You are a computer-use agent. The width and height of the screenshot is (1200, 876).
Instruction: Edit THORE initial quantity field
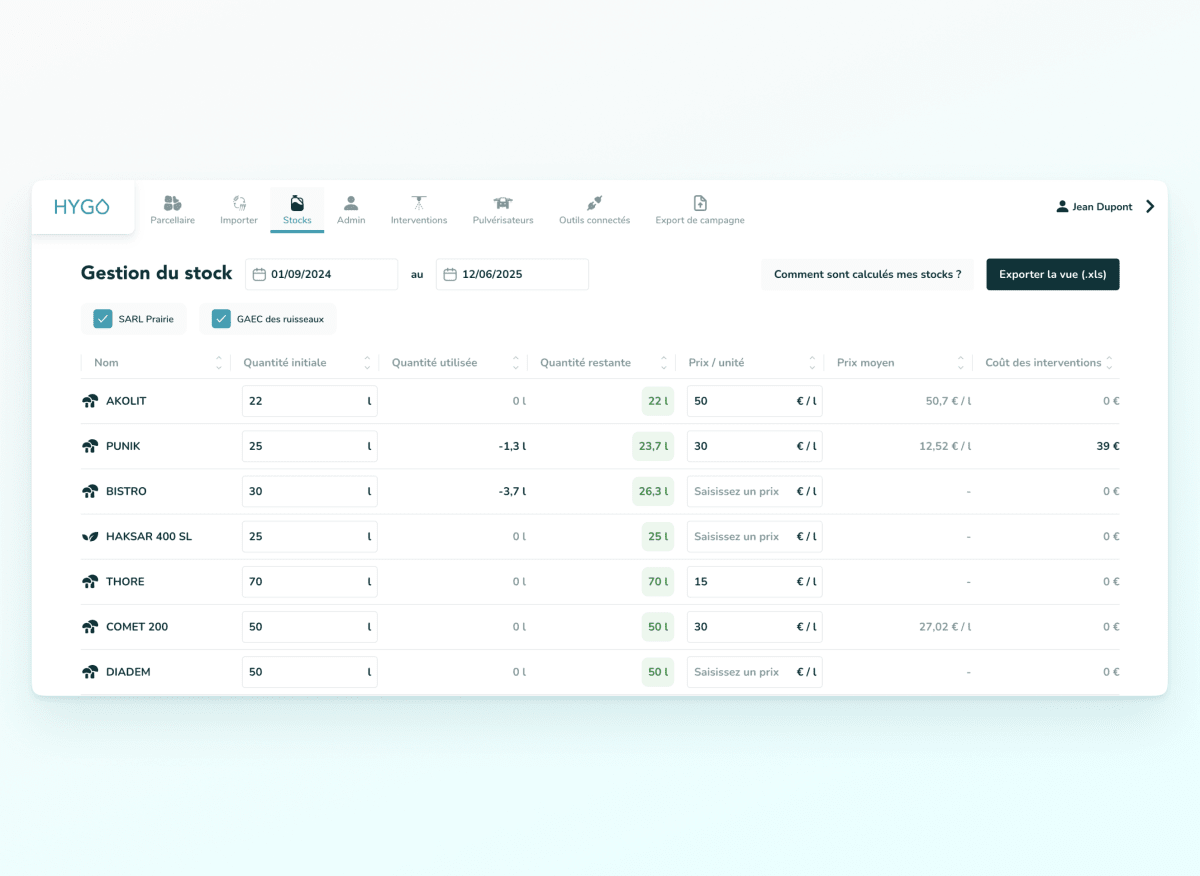[310, 581]
